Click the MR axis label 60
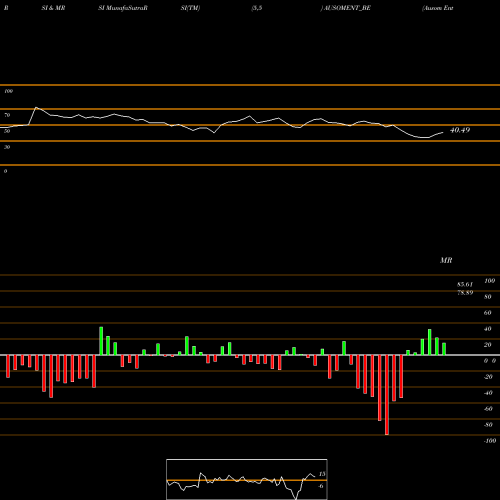This screenshot has width=500, height=500. point(488,313)
